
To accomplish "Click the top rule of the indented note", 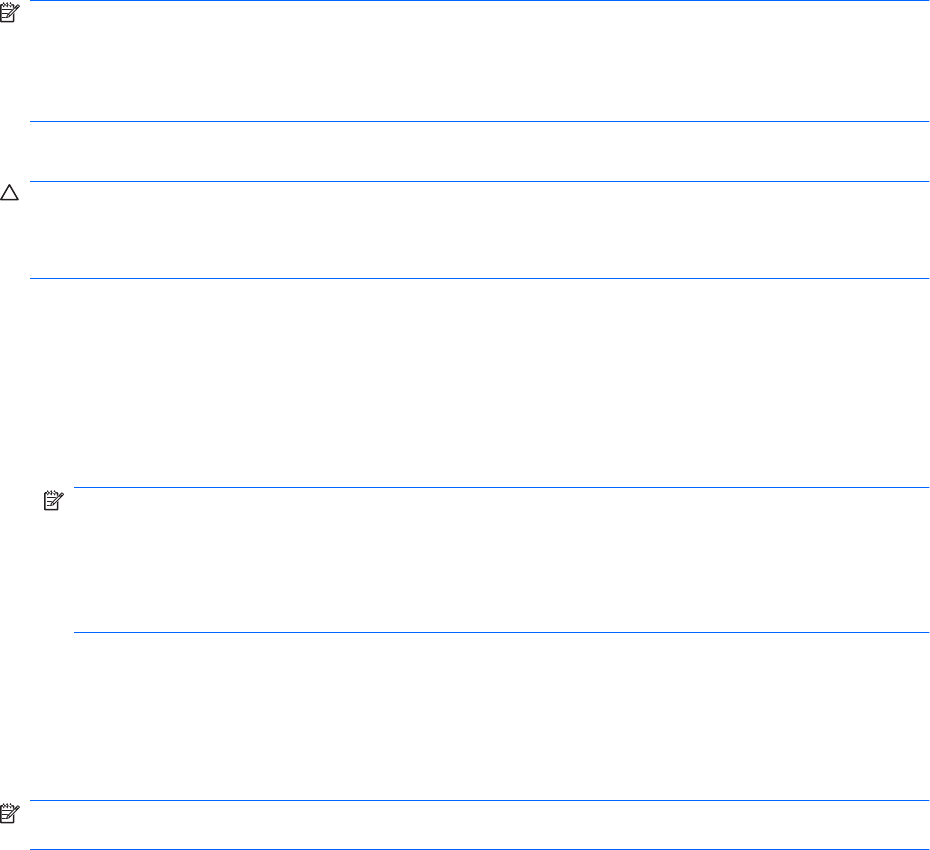I will 500,488.
